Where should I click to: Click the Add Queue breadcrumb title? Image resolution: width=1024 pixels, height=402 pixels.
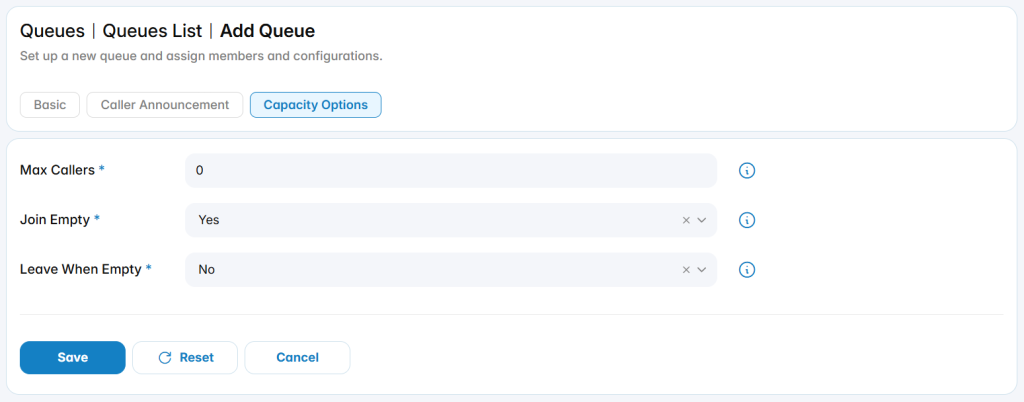[x=267, y=31]
